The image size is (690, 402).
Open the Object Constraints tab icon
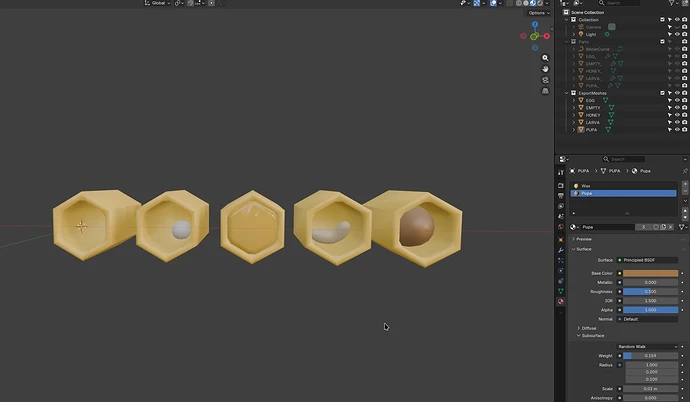tap(561, 281)
